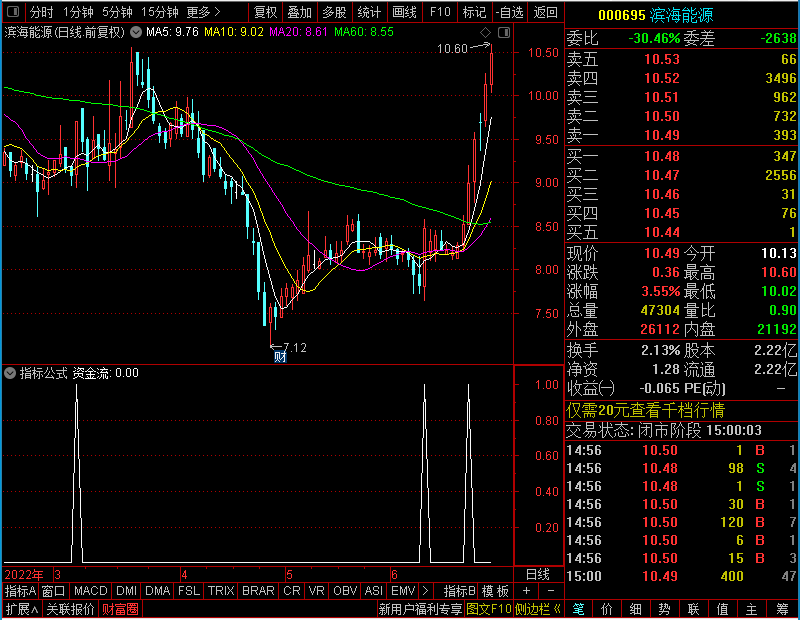Remove stock from 自选 watchlist
The width and height of the screenshot is (800, 620).
pyautogui.click(x=510, y=12)
